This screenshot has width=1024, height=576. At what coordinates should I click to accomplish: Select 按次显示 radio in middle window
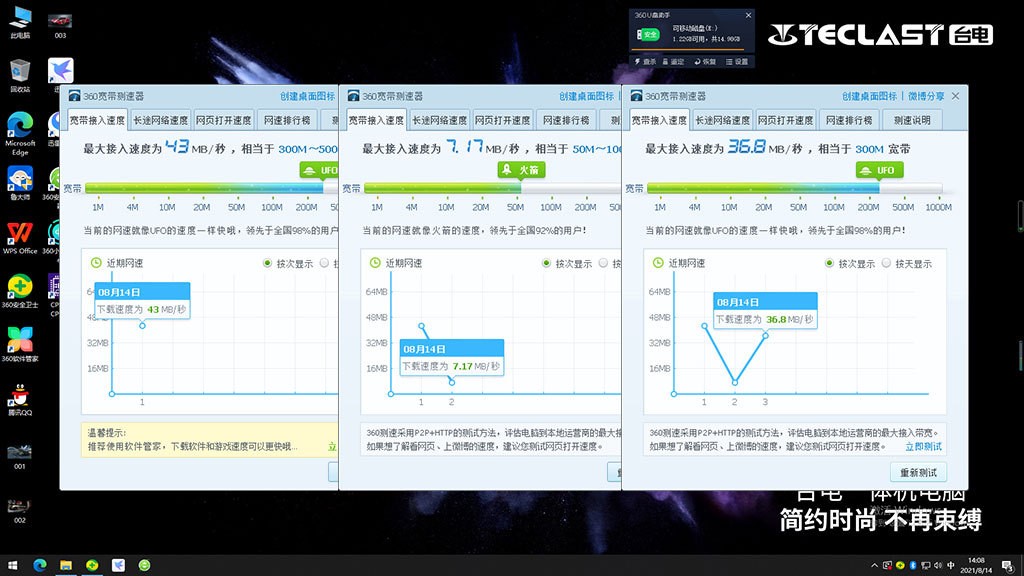(547, 263)
